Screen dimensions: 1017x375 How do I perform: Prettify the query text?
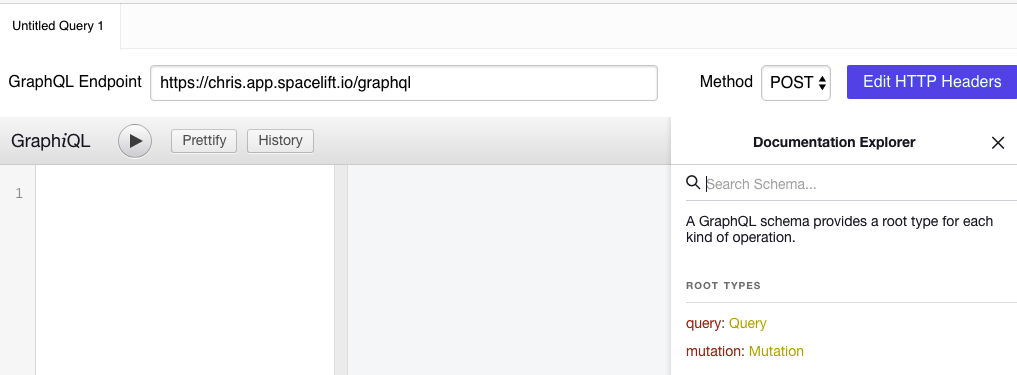[x=204, y=141]
